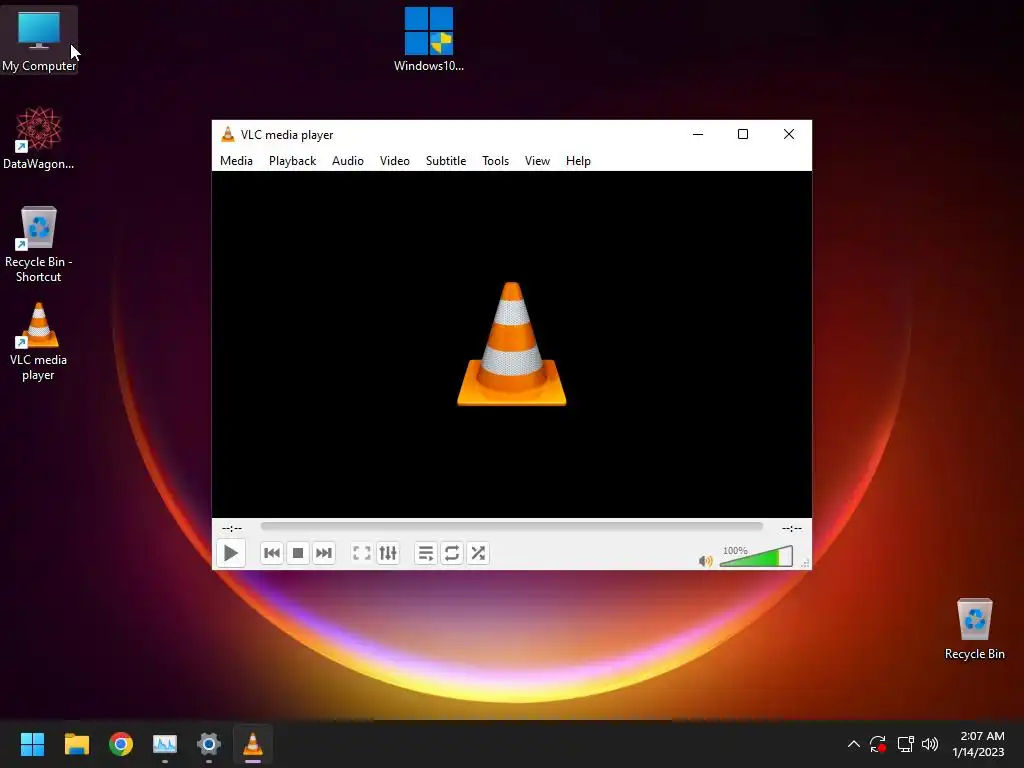Show extended settings equalizer panel
The height and width of the screenshot is (768, 1024).
coord(388,553)
